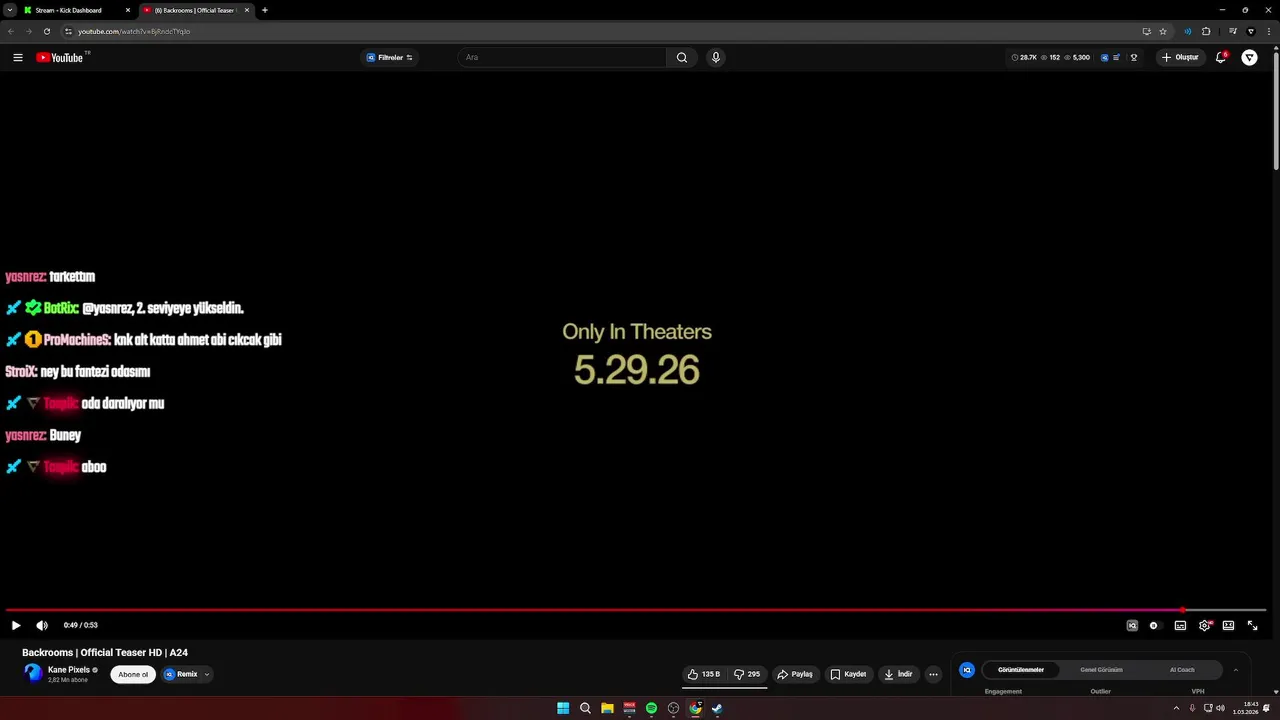This screenshot has height=720, width=1280.
Task: Open site information for the youtube.com address
Action: coord(68,31)
